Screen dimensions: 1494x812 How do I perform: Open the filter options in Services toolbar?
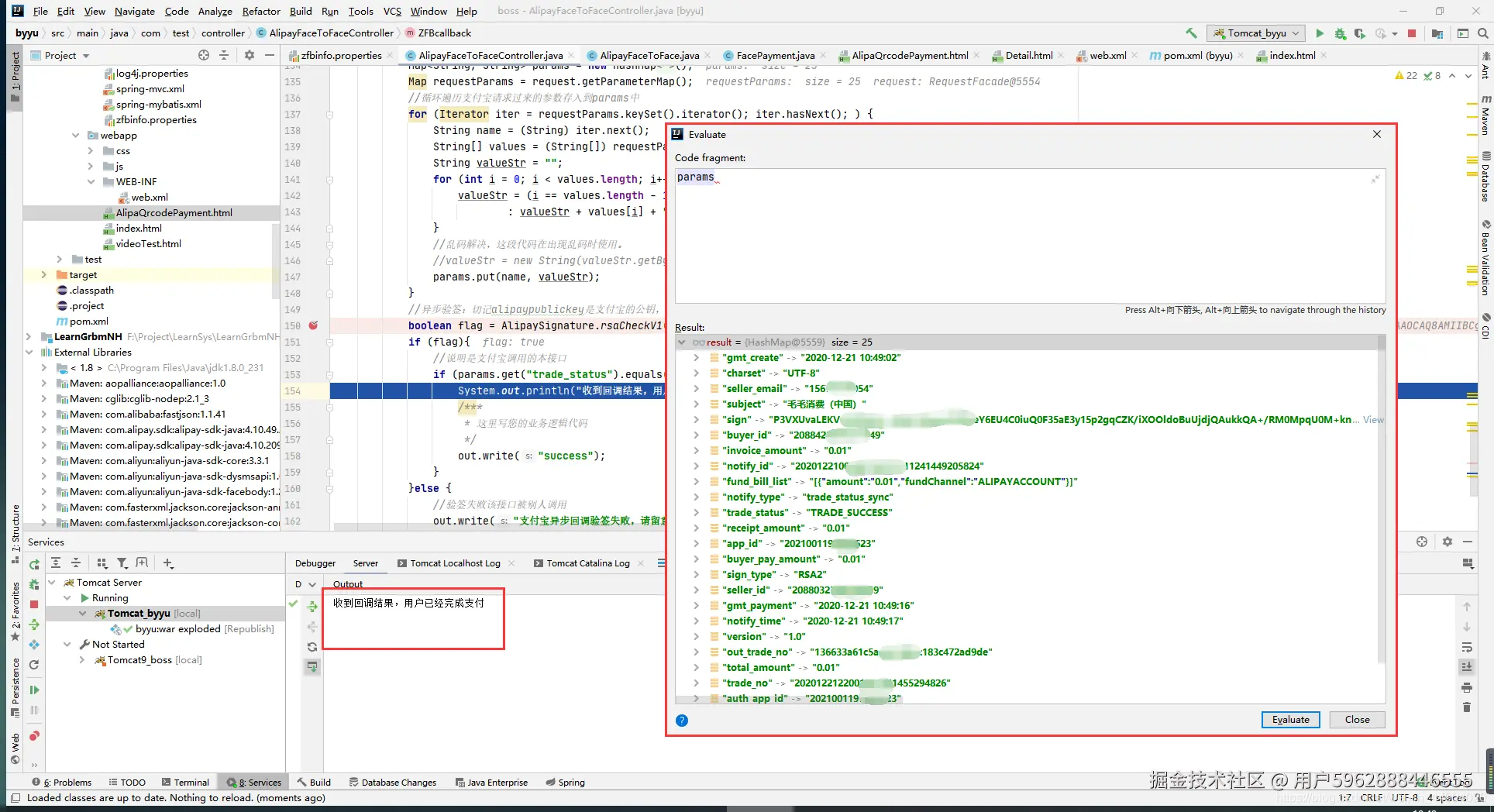[122, 563]
